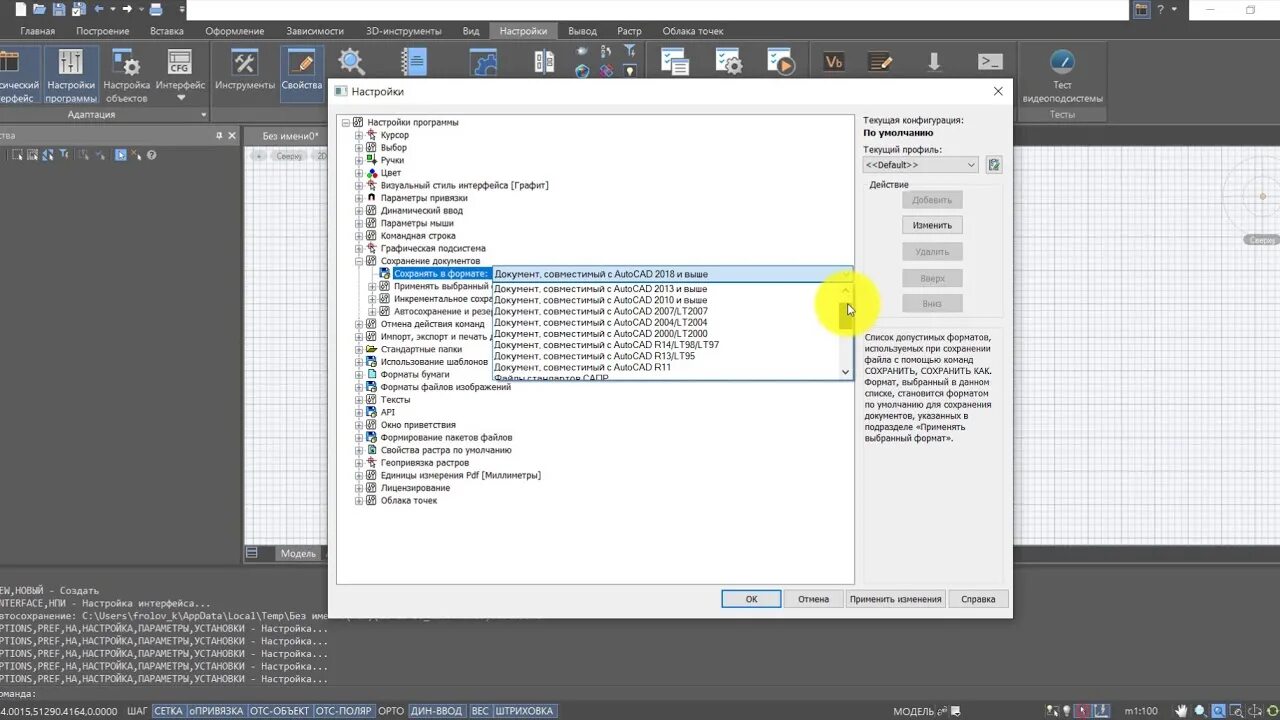This screenshot has width=1280, height=720.
Task: Click the Open file quick access icon
Action: click(38, 9)
